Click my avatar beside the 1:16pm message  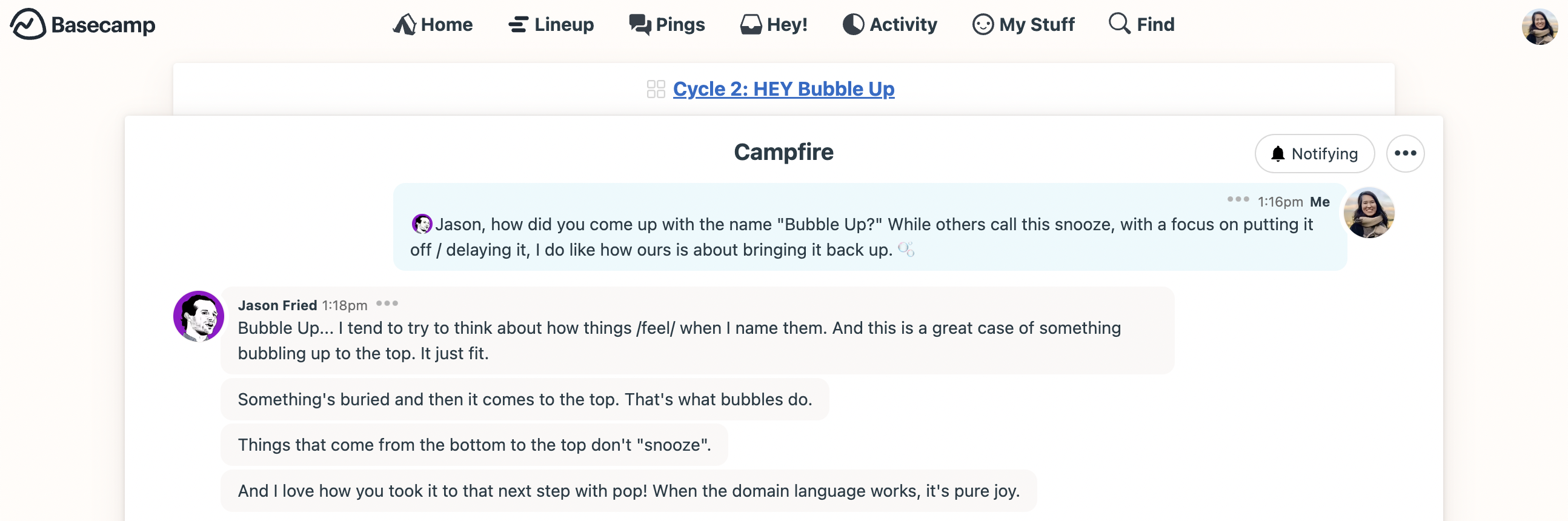[1368, 213]
